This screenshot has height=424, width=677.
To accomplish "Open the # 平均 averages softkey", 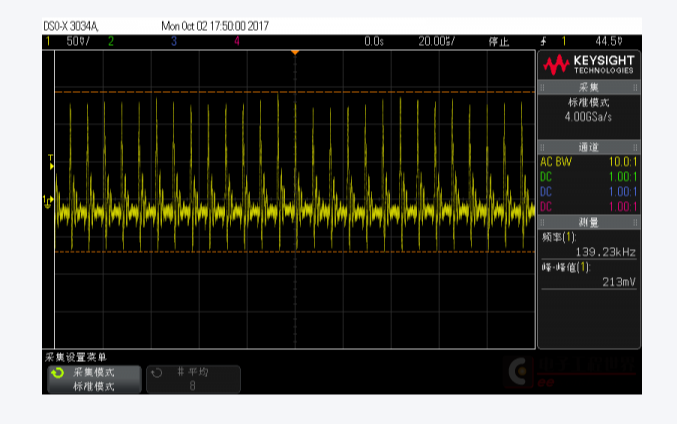I will 193,379.
